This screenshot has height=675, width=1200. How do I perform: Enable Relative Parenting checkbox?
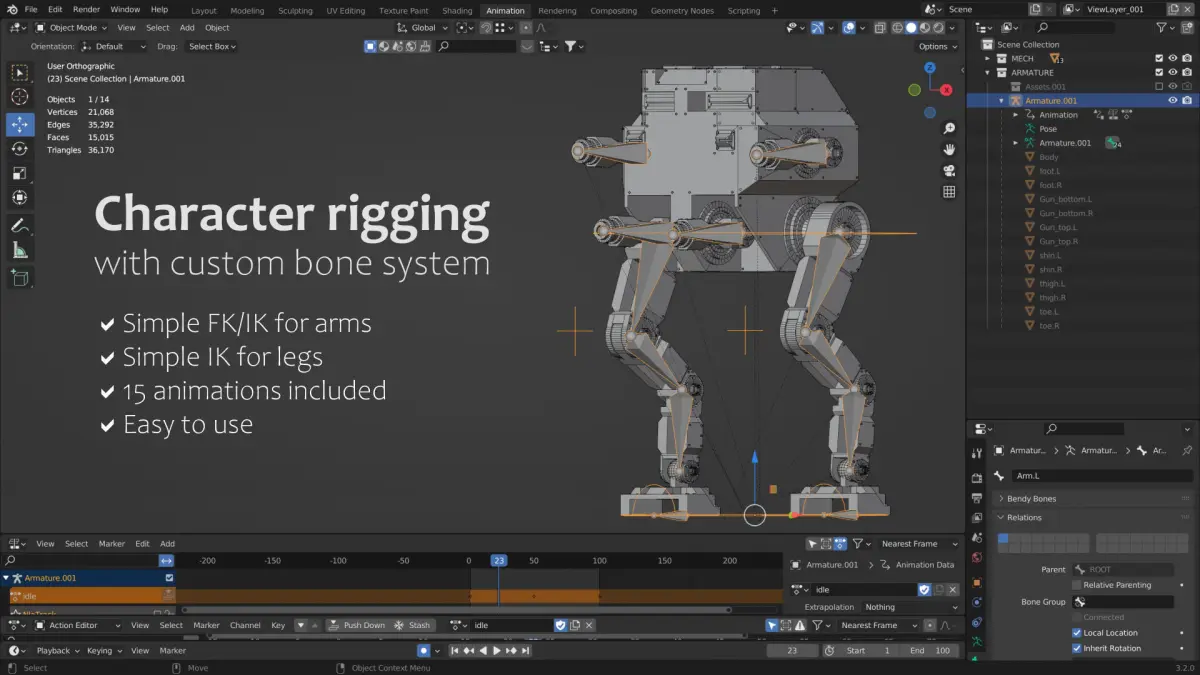pos(1077,585)
